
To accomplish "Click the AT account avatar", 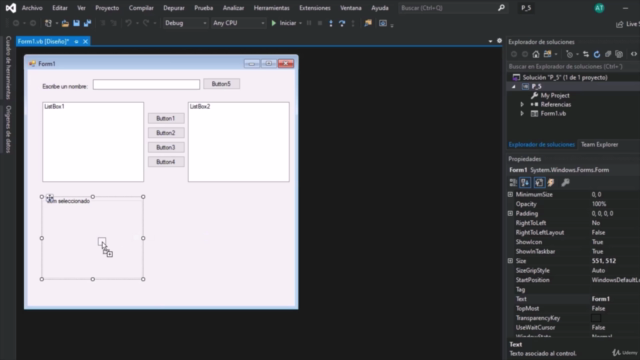I will 599,8.
